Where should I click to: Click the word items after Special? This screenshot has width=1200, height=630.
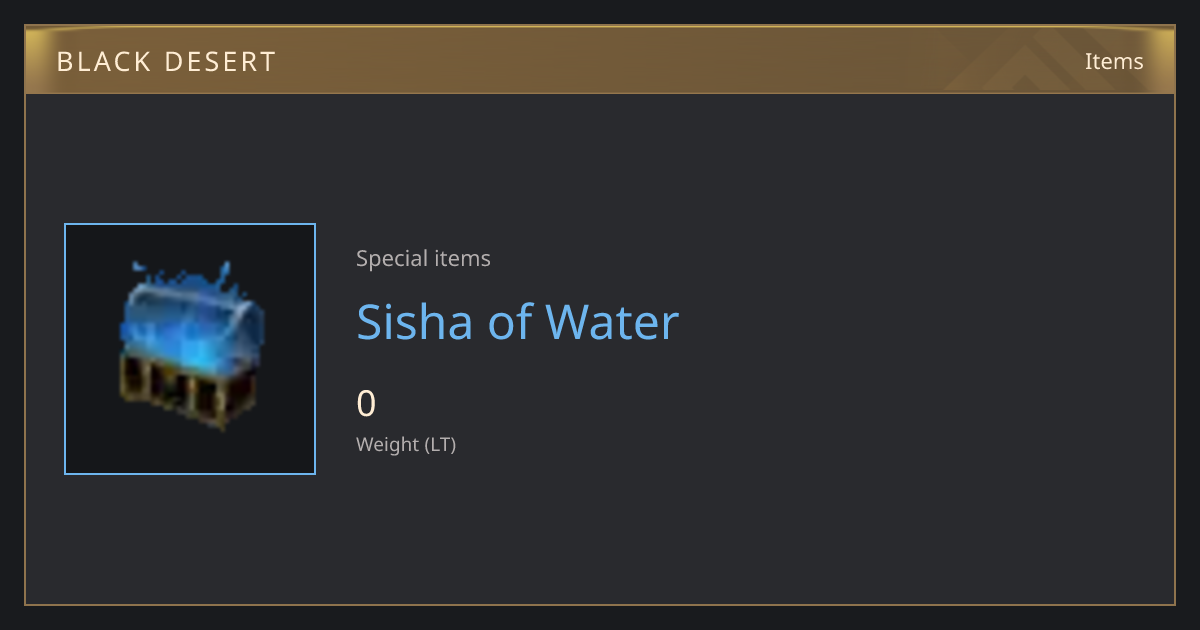coord(463,259)
